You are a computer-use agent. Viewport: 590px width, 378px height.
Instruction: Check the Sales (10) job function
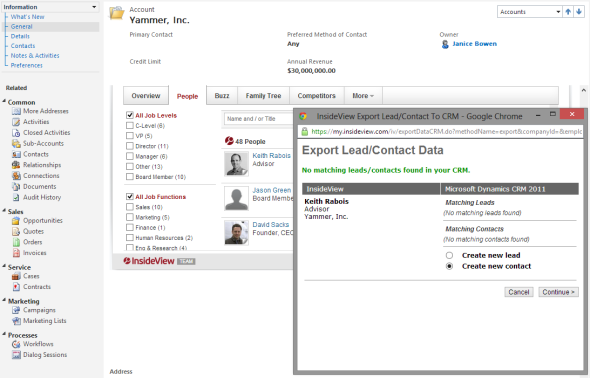[130, 207]
